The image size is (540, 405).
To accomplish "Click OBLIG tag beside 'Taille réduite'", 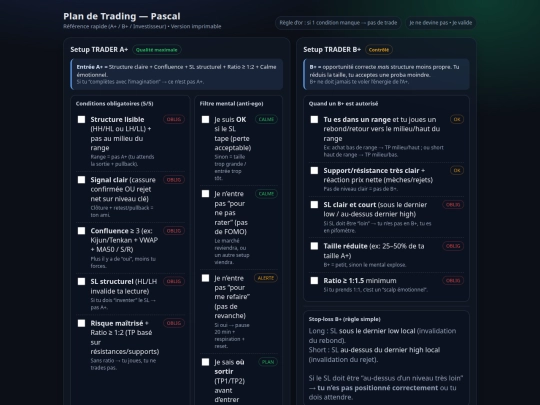I will pos(453,246).
